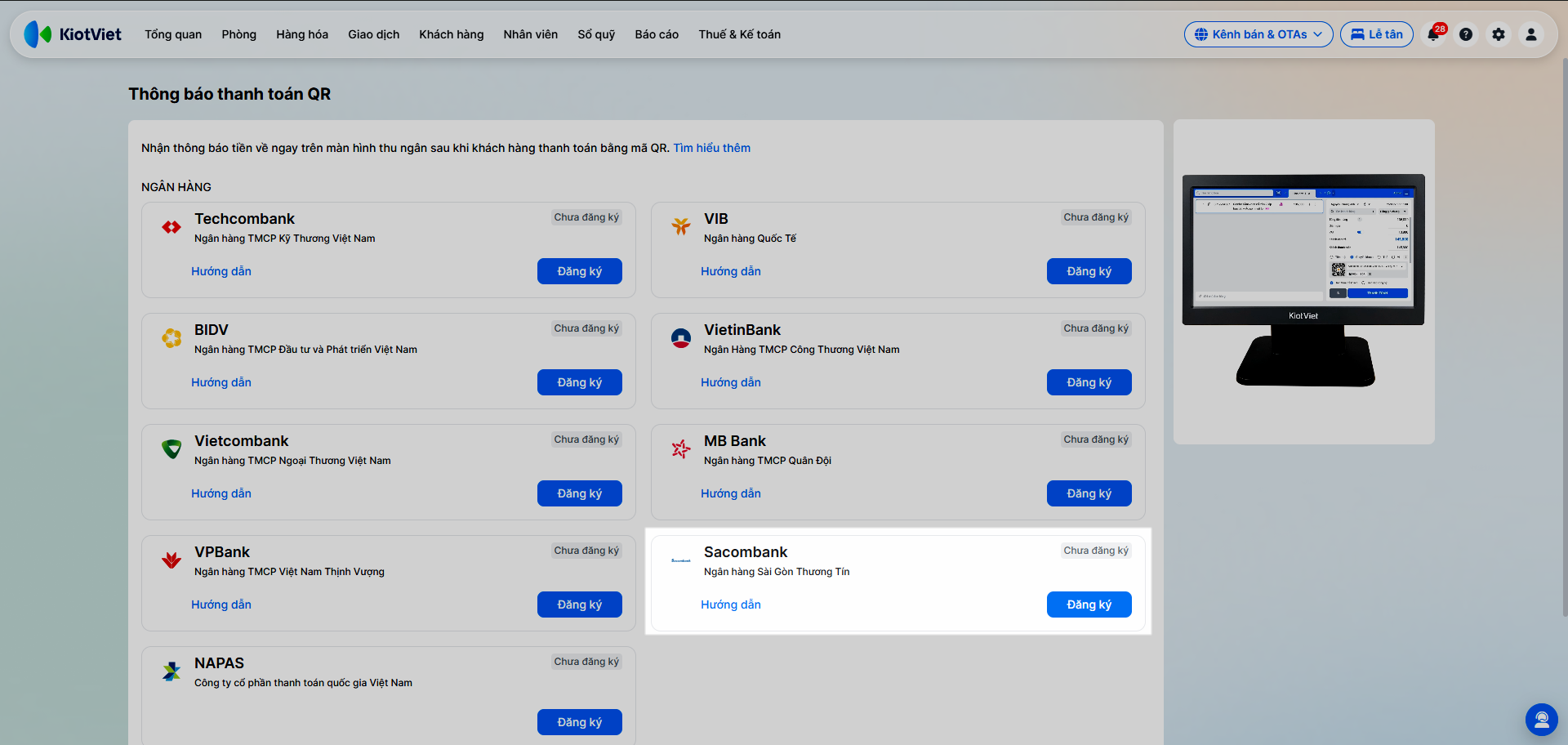Image resolution: width=1568 pixels, height=745 pixels.
Task: Click the Sacombank logo icon
Action: click(681, 560)
